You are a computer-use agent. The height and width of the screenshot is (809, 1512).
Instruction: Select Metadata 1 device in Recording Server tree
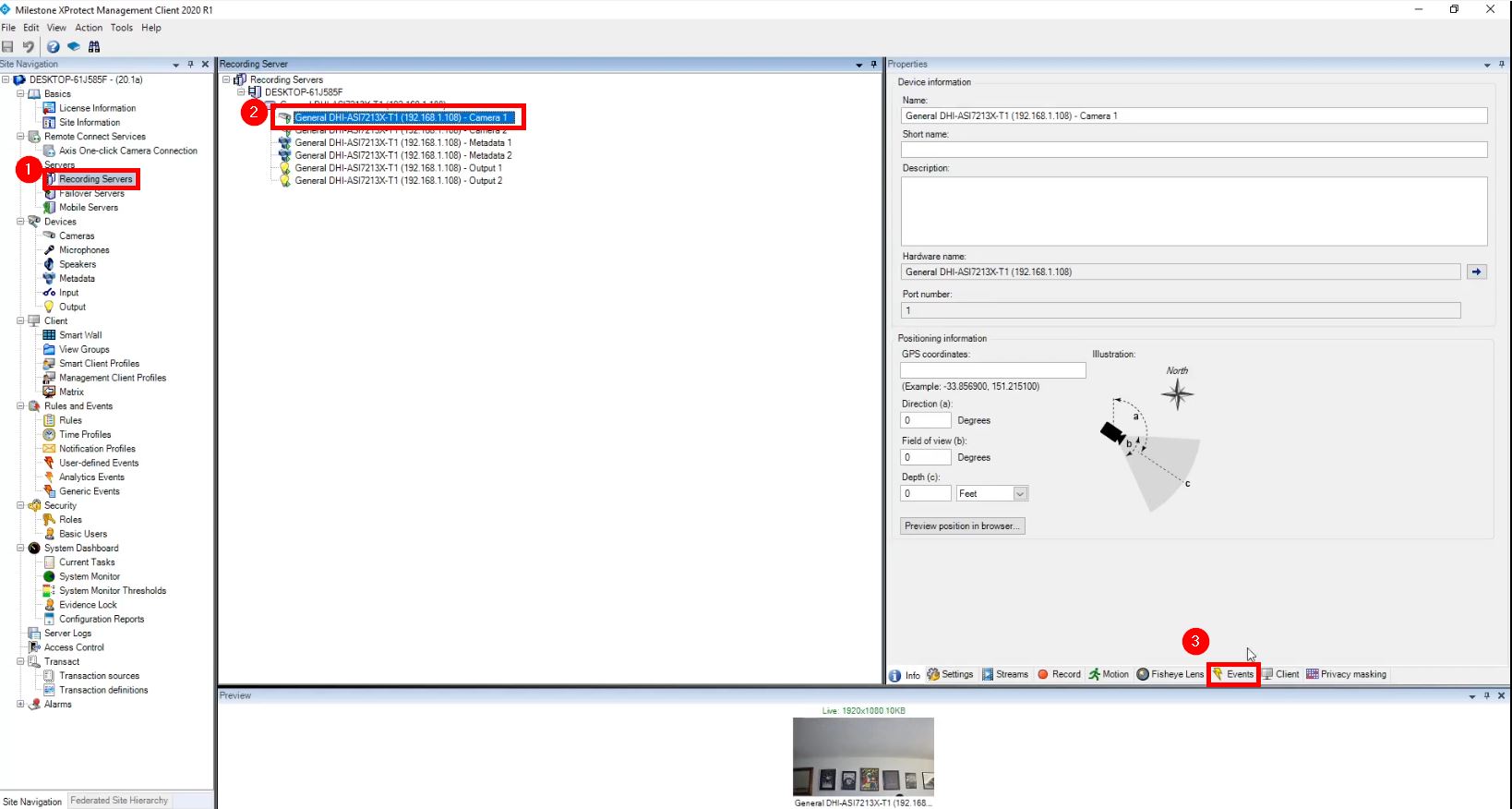coord(403,143)
